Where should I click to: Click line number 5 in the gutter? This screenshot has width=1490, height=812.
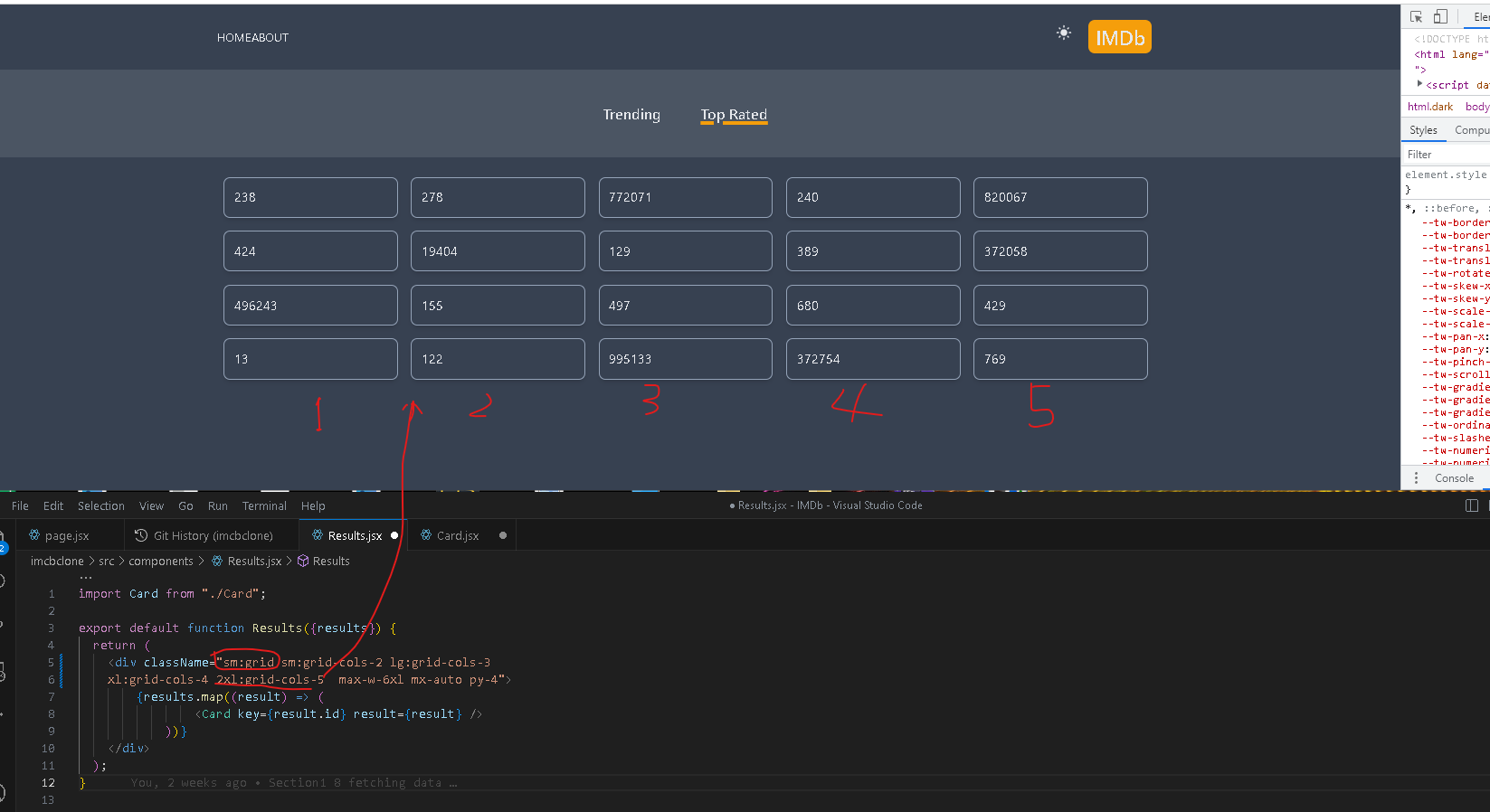pos(52,663)
